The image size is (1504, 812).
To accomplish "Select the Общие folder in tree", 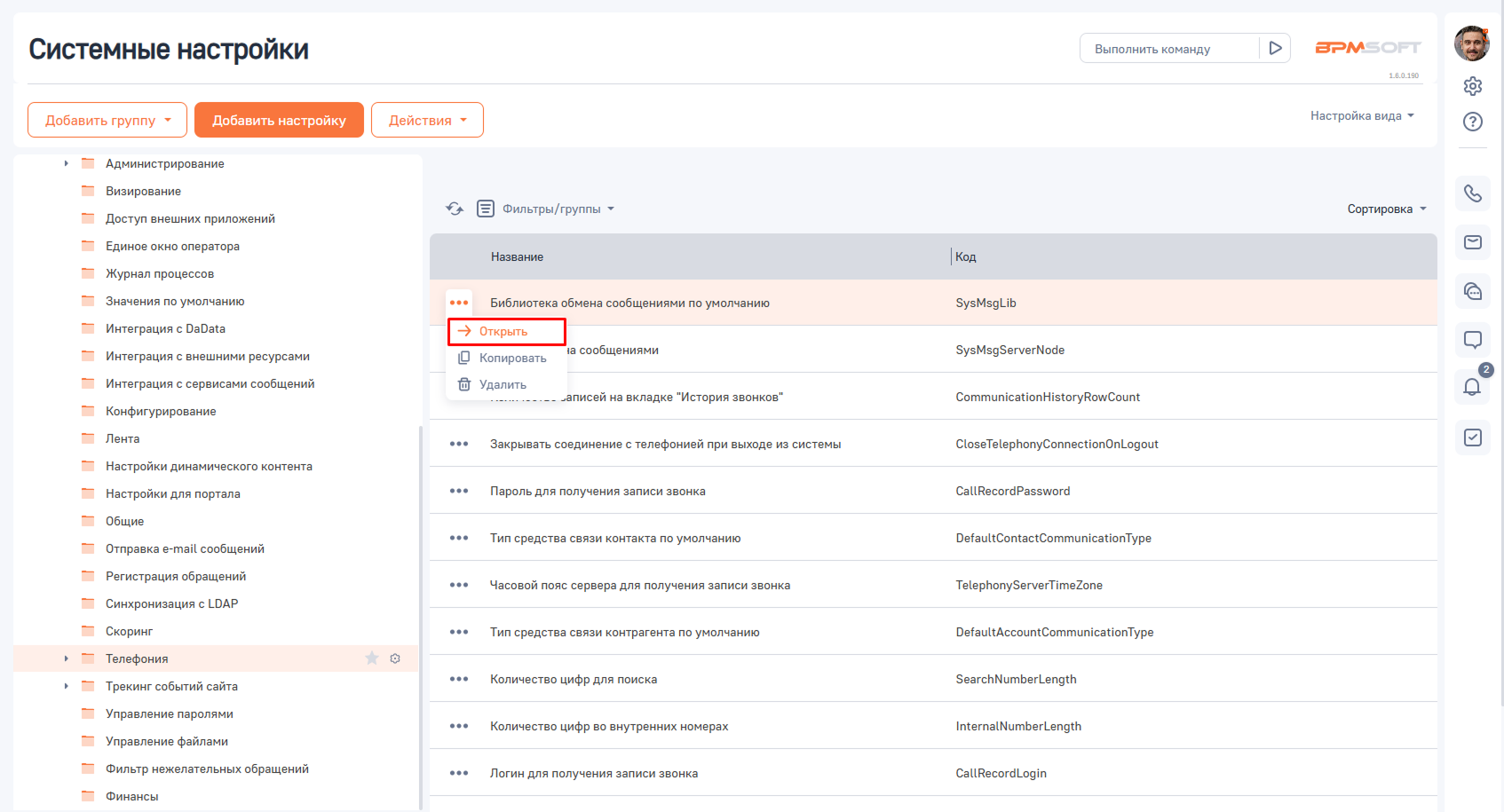I will pyautogui.click(x=124, y=521).
